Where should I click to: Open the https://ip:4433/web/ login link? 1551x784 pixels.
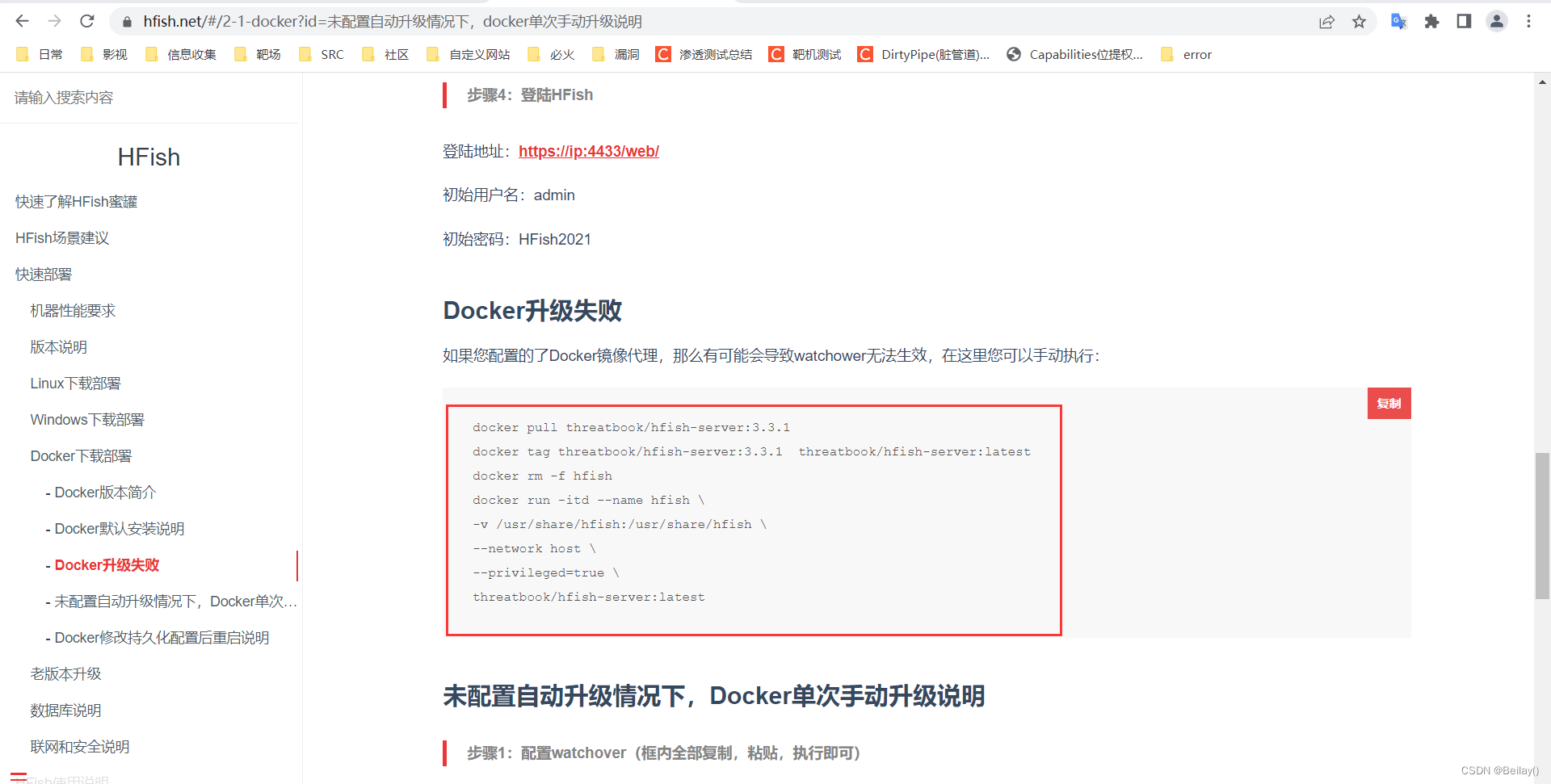click(589, 151)
